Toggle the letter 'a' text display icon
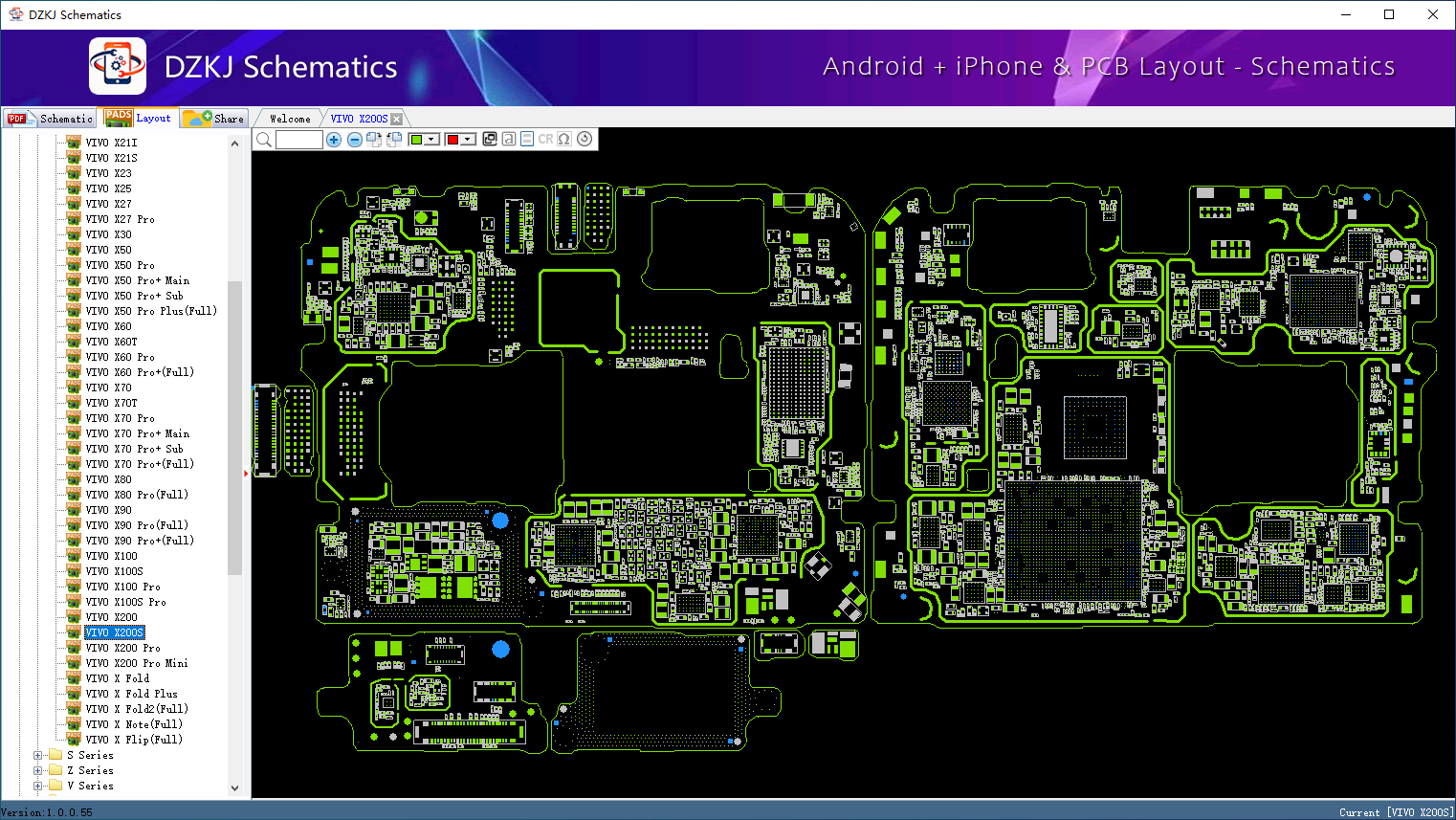 (509, 139)
